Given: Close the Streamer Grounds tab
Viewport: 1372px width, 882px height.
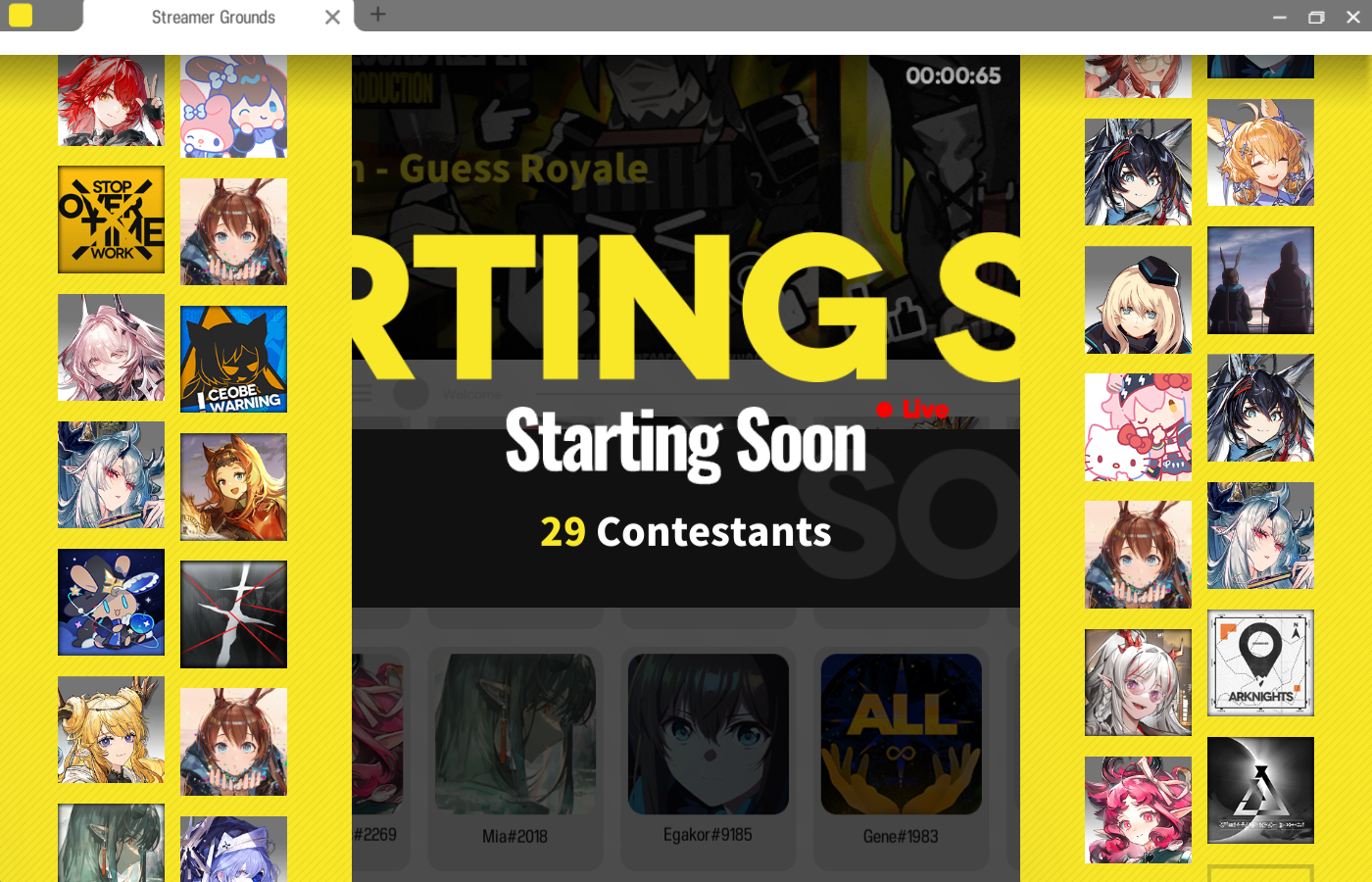Looking at the screenshot, I should [x=333, y=17].
